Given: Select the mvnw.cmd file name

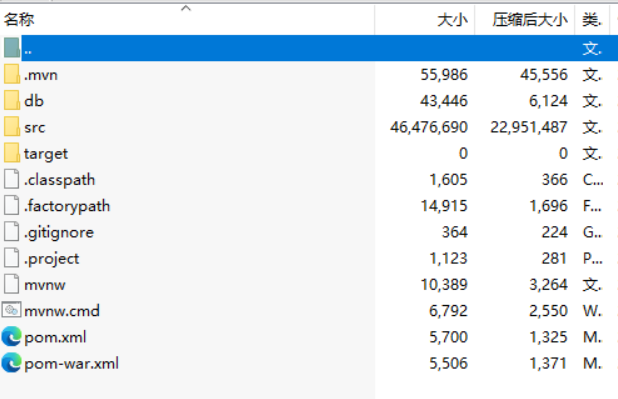Looking at the screenshot, I should pos(62,311).
